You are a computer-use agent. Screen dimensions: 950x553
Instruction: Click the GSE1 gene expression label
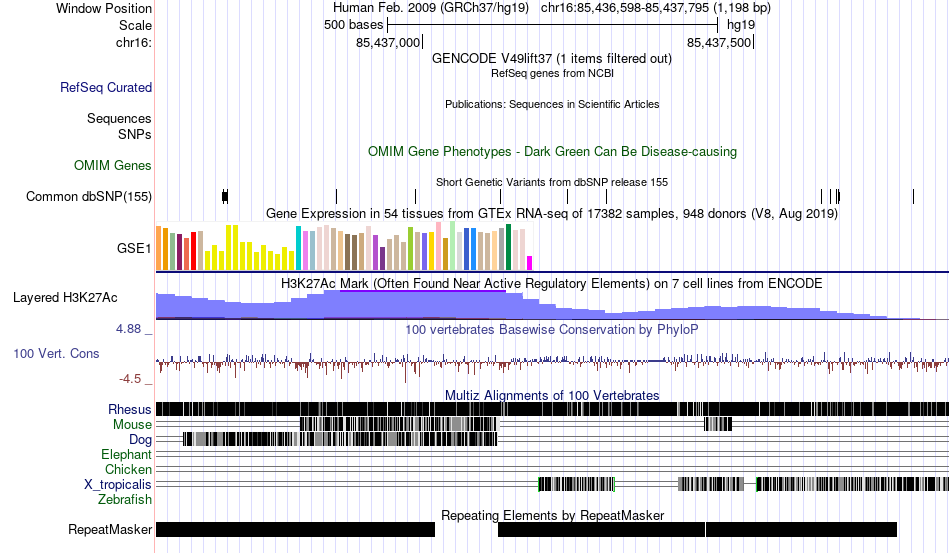pos(134,248)
